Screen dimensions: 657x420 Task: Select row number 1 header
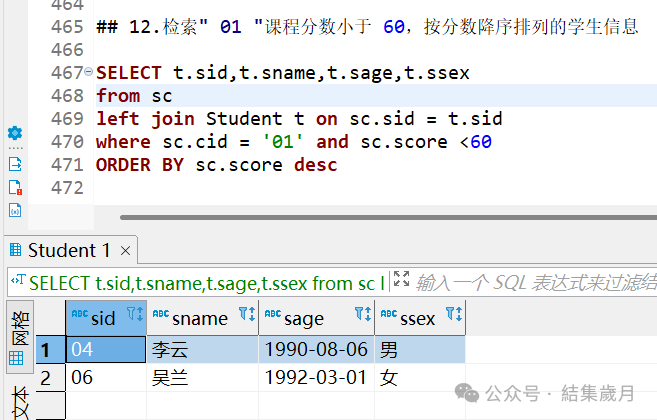[x=51, y=350]
